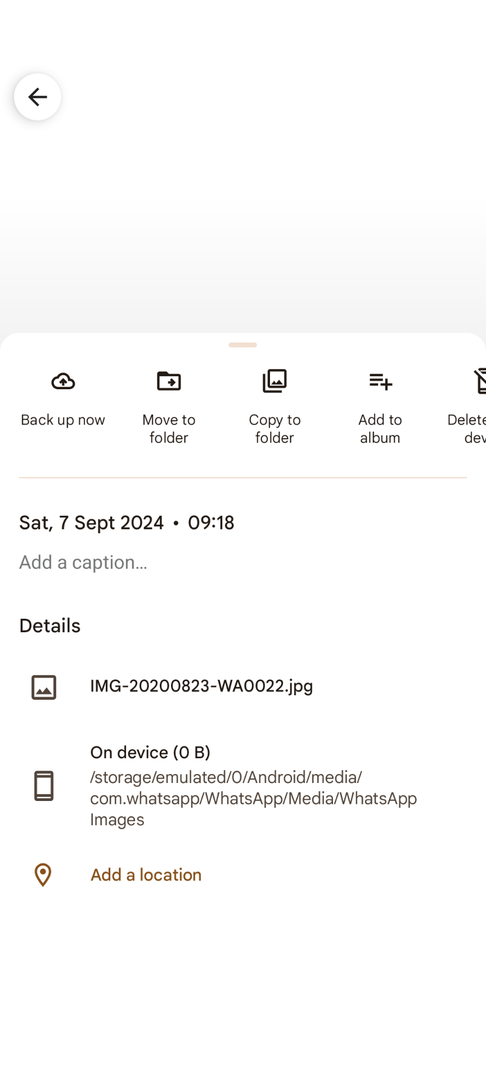Tap the On device (0 B) entry

150,752
